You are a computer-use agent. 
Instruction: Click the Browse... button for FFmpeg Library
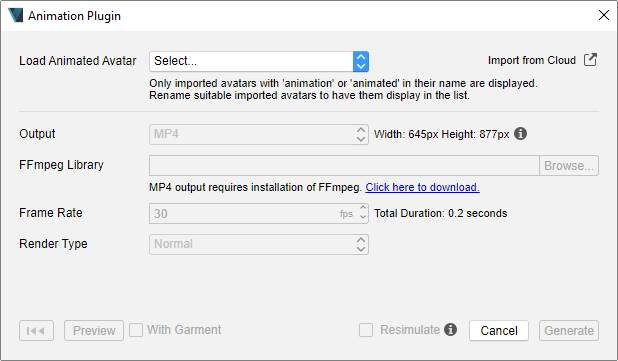click(x=569, y=166)
